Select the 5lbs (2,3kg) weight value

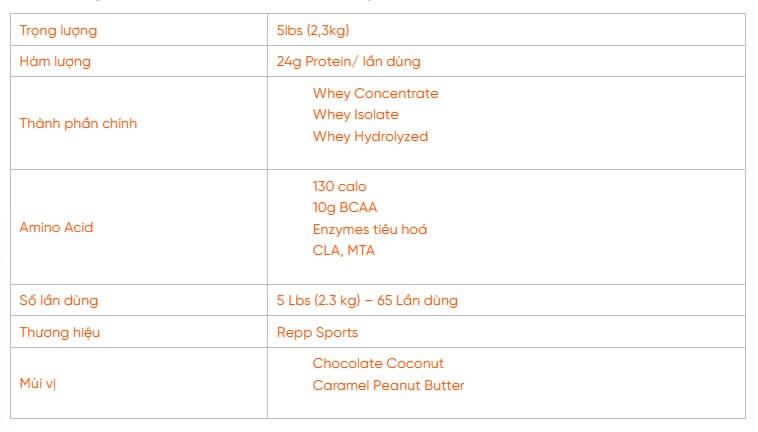(x=313, y=30)
